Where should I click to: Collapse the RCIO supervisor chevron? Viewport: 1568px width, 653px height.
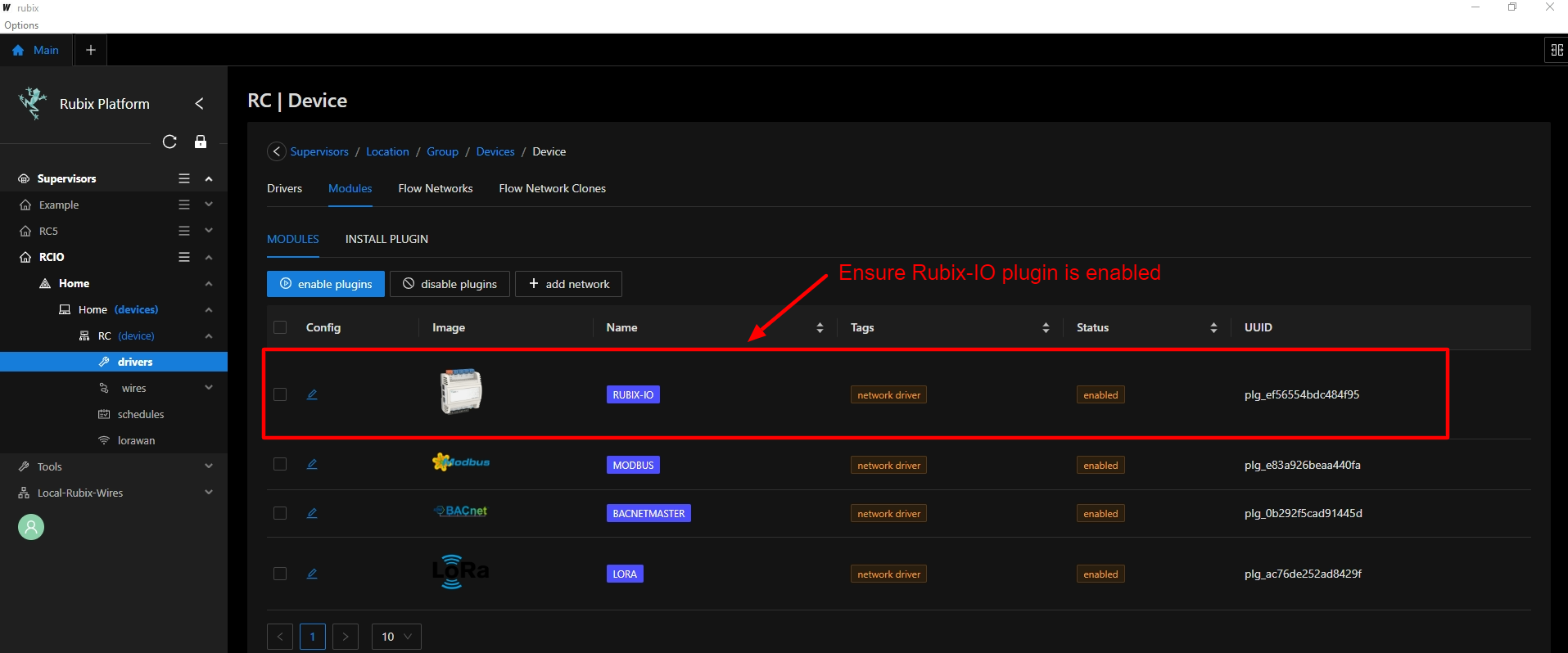(x=209, y=257)
